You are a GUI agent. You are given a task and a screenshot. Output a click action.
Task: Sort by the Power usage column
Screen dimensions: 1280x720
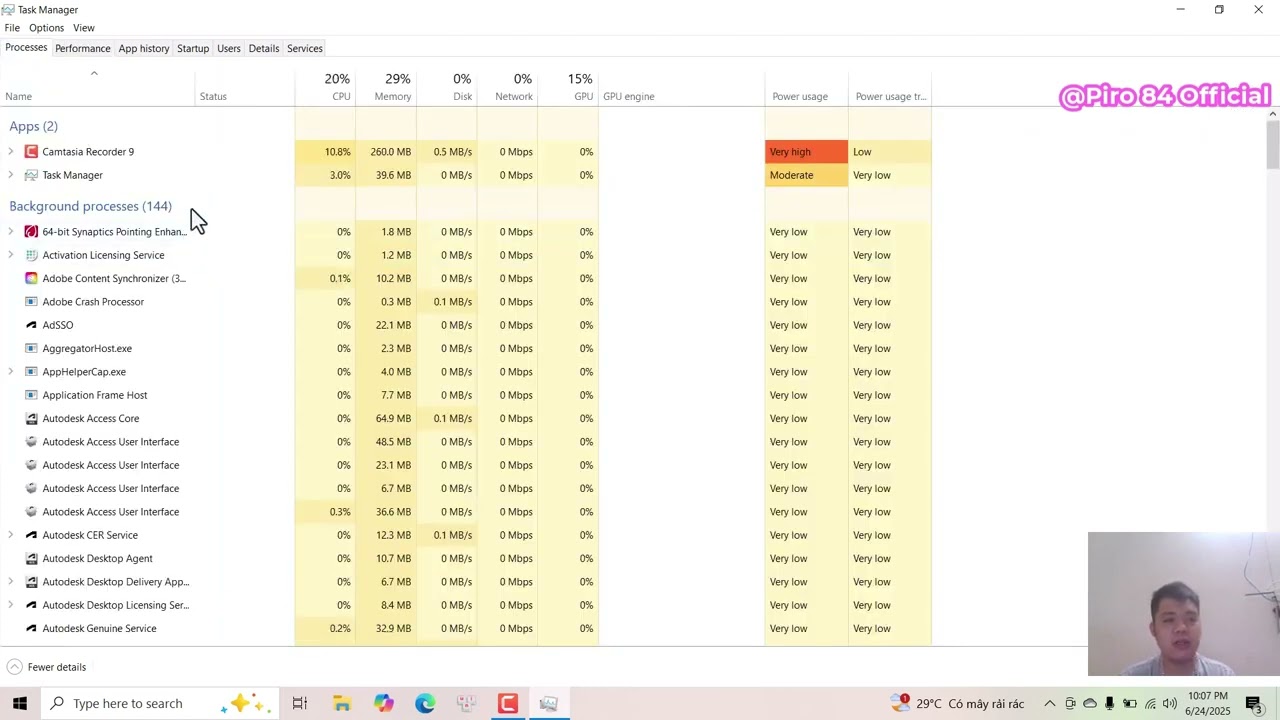[x=806, y=87]
